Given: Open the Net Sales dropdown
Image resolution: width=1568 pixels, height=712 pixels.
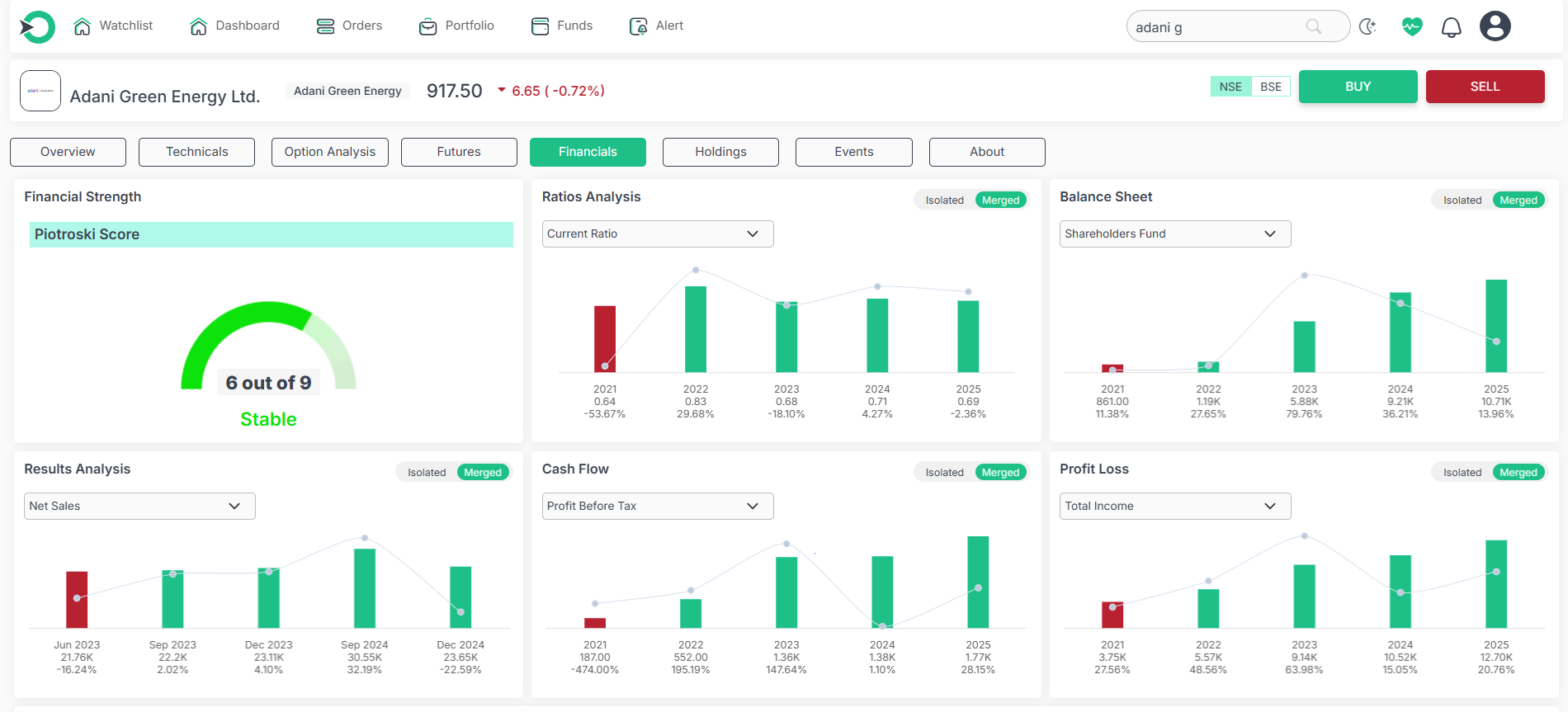Looking at the screenshot, I should click(139, 506).
